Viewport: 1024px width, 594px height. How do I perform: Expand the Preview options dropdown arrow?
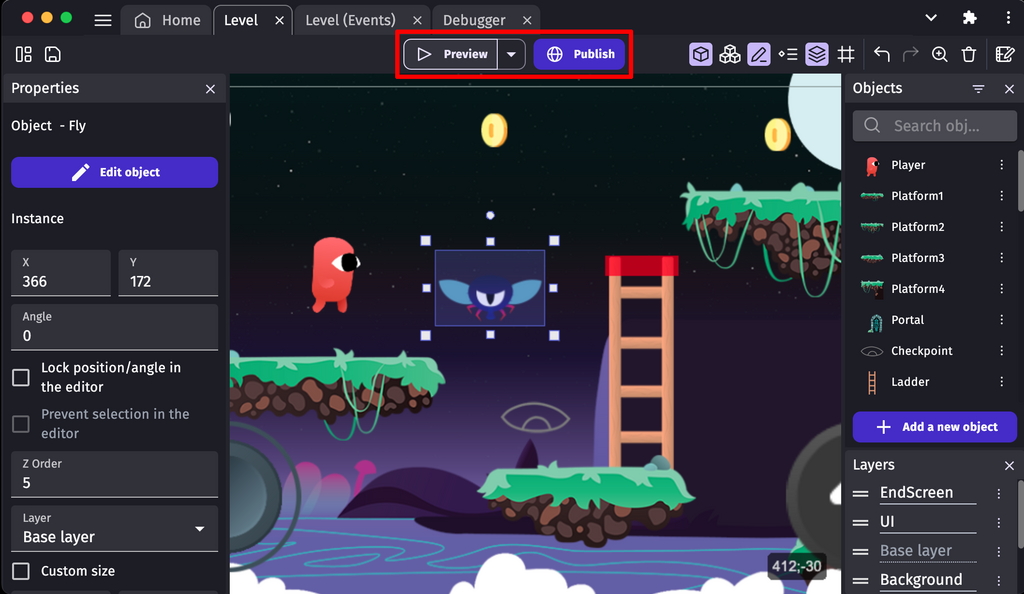pos(511,54)
